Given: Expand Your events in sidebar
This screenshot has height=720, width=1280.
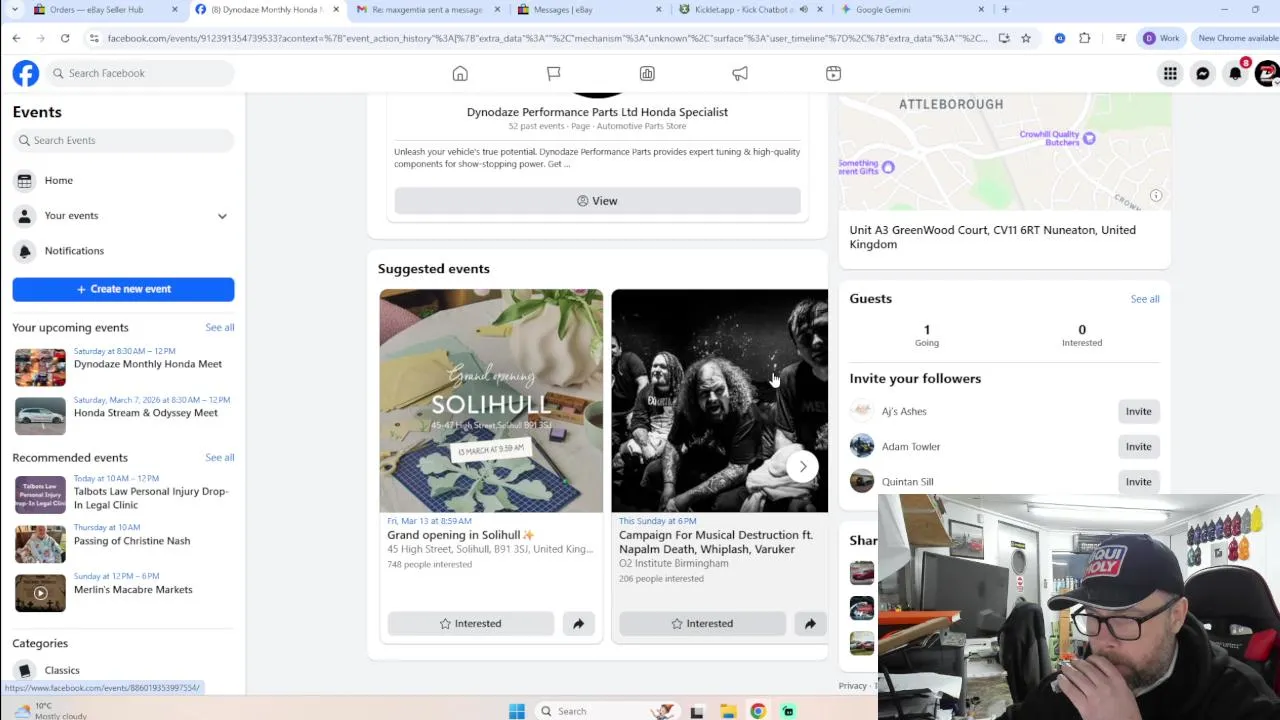Looking at the screenshot, I should tap(222, 216).
